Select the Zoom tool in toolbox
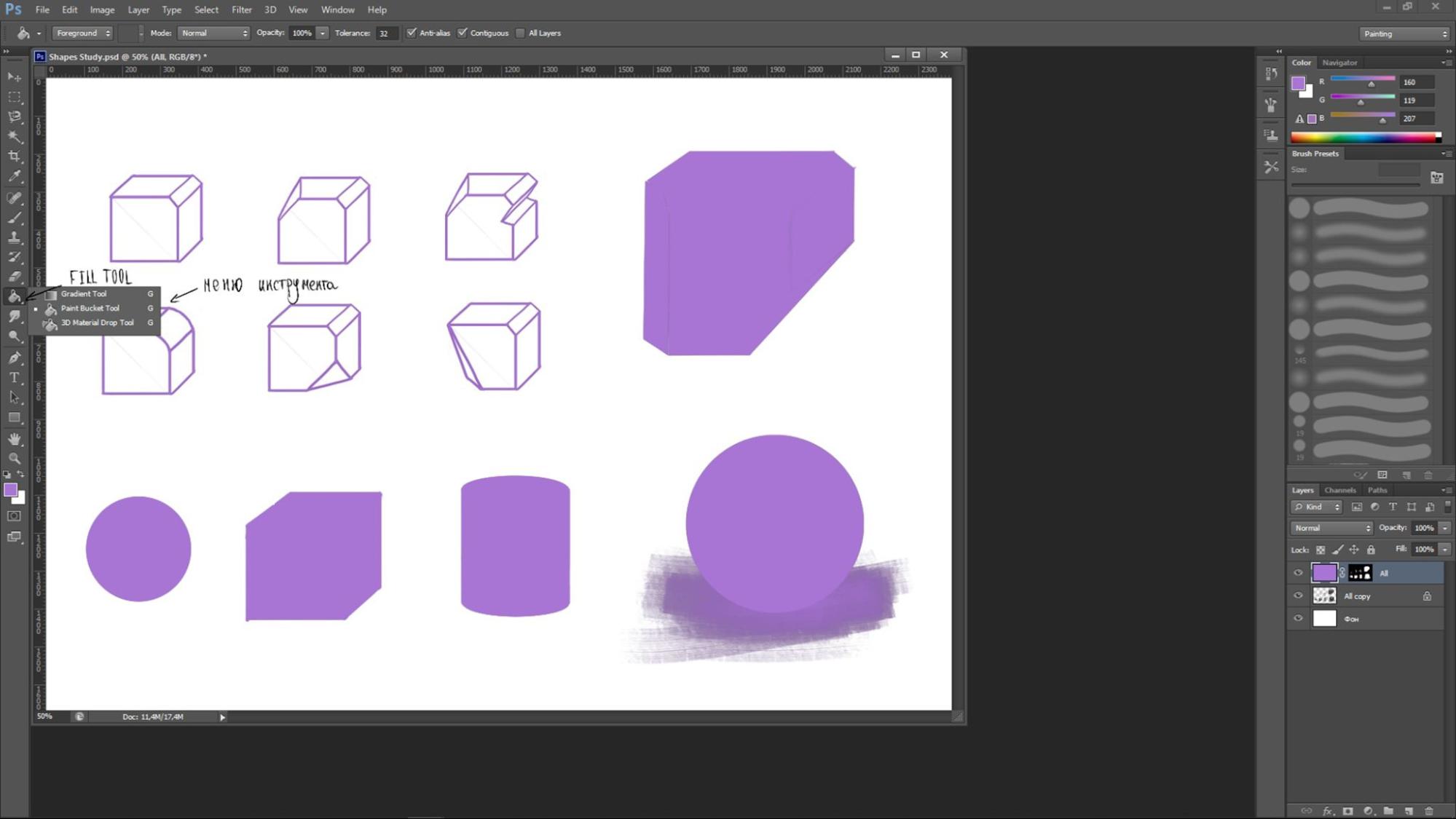 pyautogui.click(x=15, y=459)
